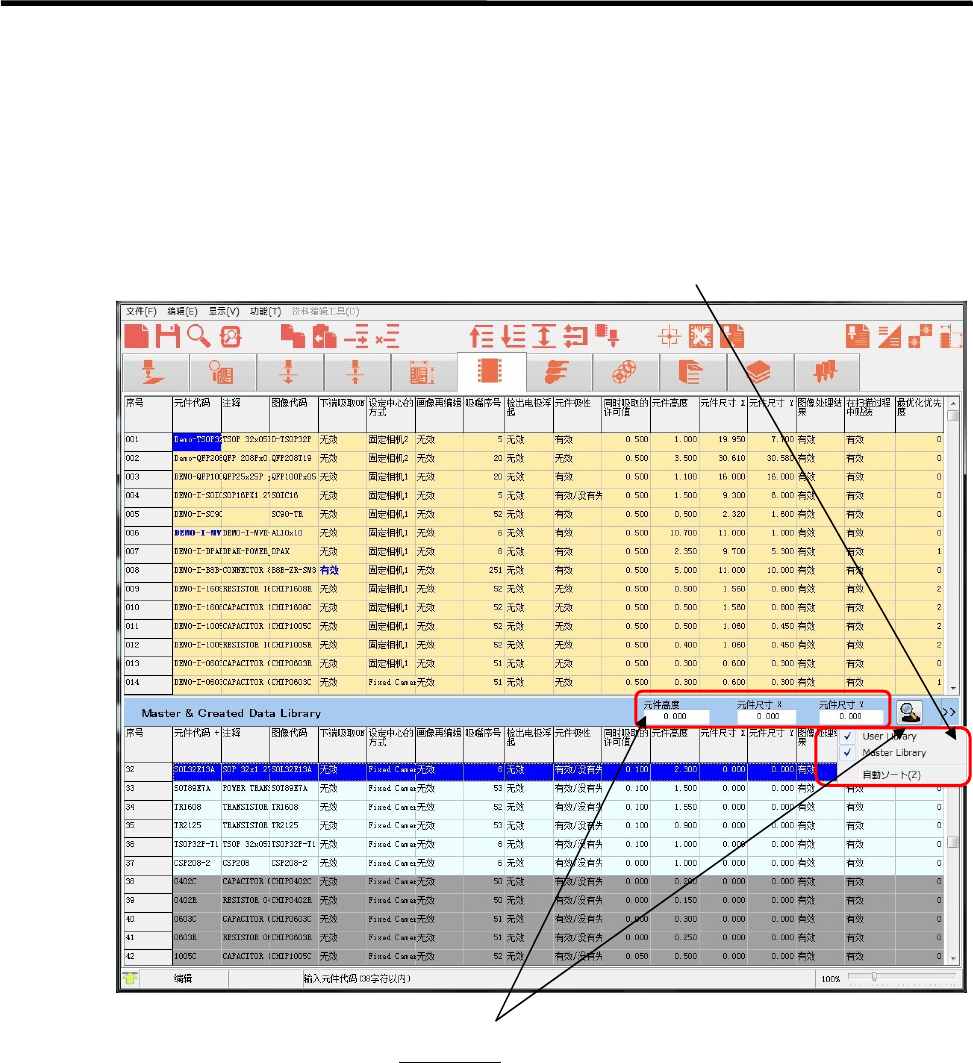Click the move row down icon
This screenshot has height=1063, width=973.
tap(514, 336)
